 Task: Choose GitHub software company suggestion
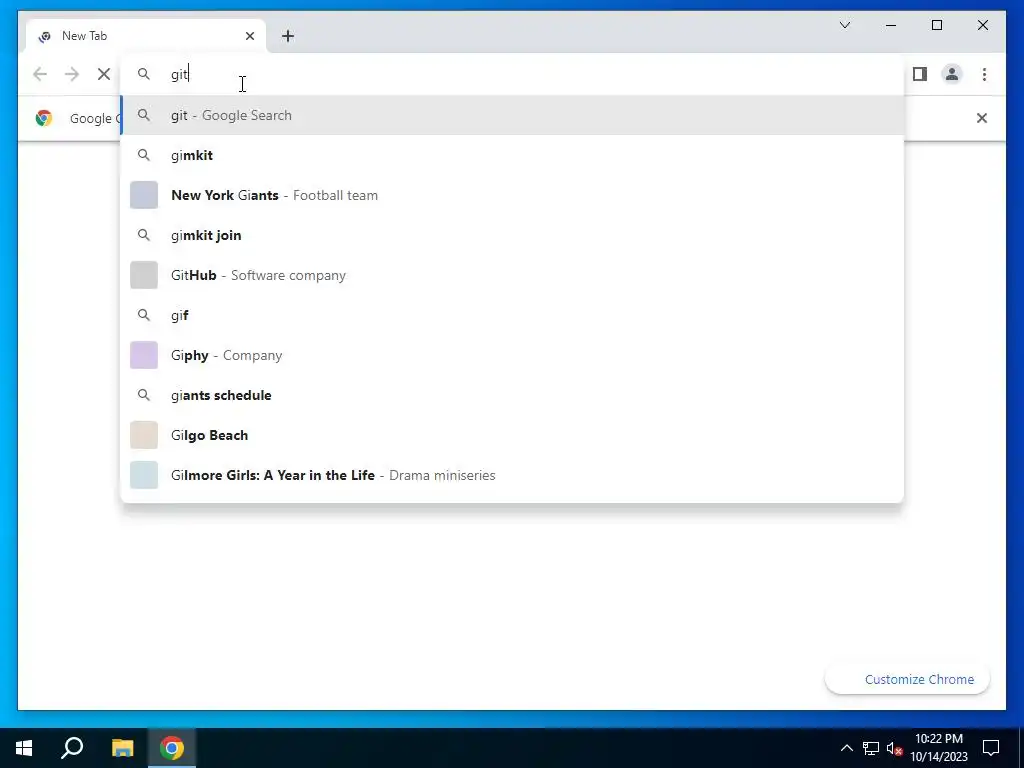click(512, 275)
